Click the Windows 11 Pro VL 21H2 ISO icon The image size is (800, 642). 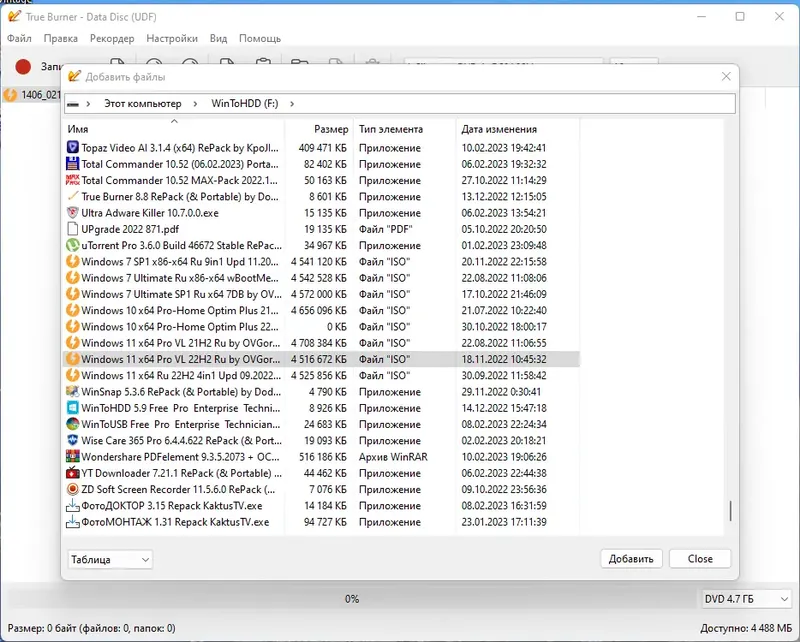[73, 343]
